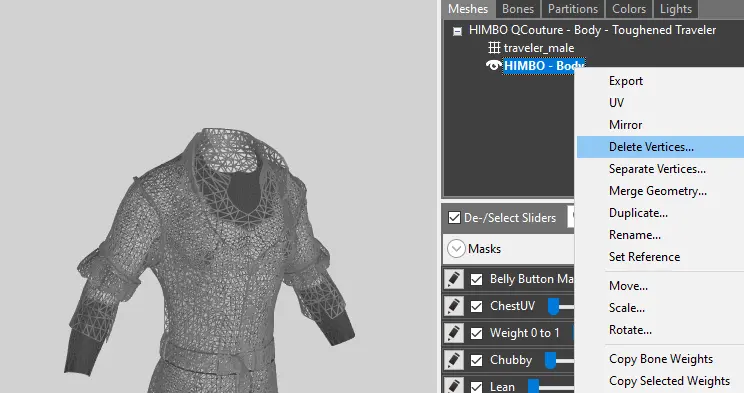Uncheck the Lean slider checkbox
This screenshot has height=393, width=744.
click(476, 387)
